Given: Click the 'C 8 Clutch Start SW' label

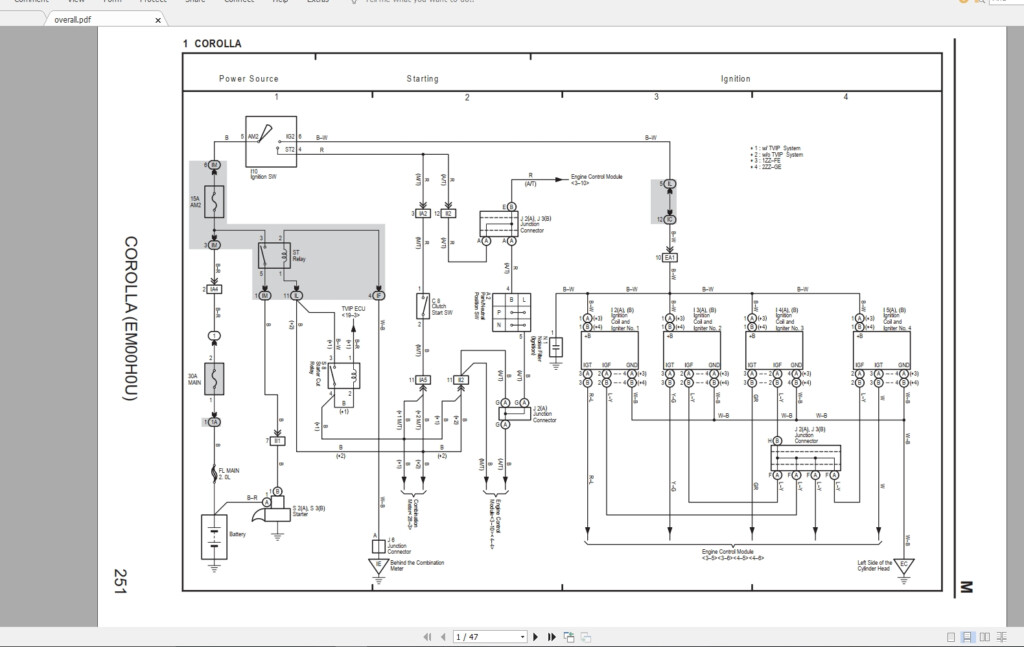Looking at the screenshot, I should (442, 306).
